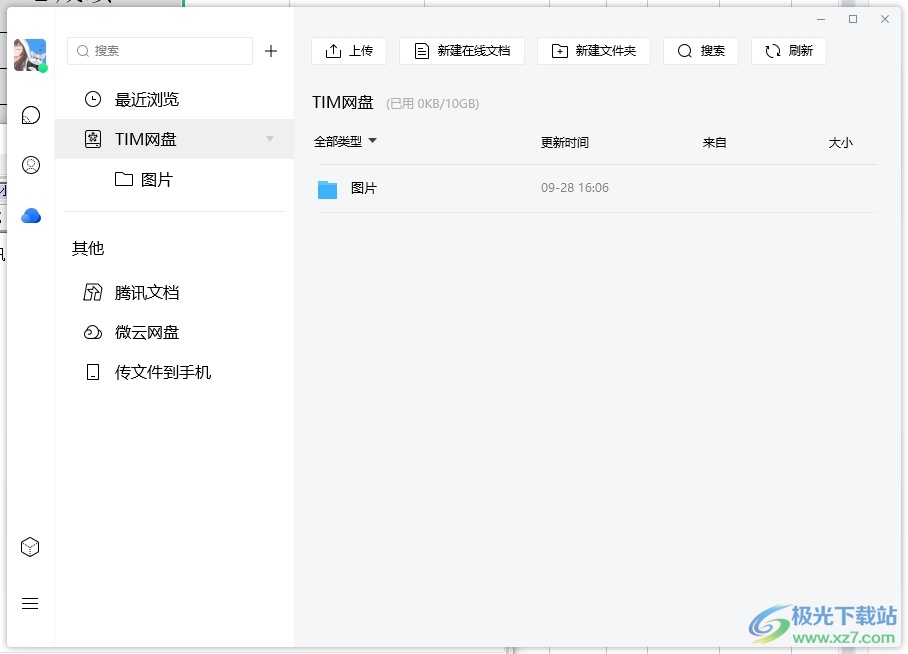The width and height of the screenshot is (908, 654).
Task: Open the messages chat bubble icon
Action: click(31, 116)
